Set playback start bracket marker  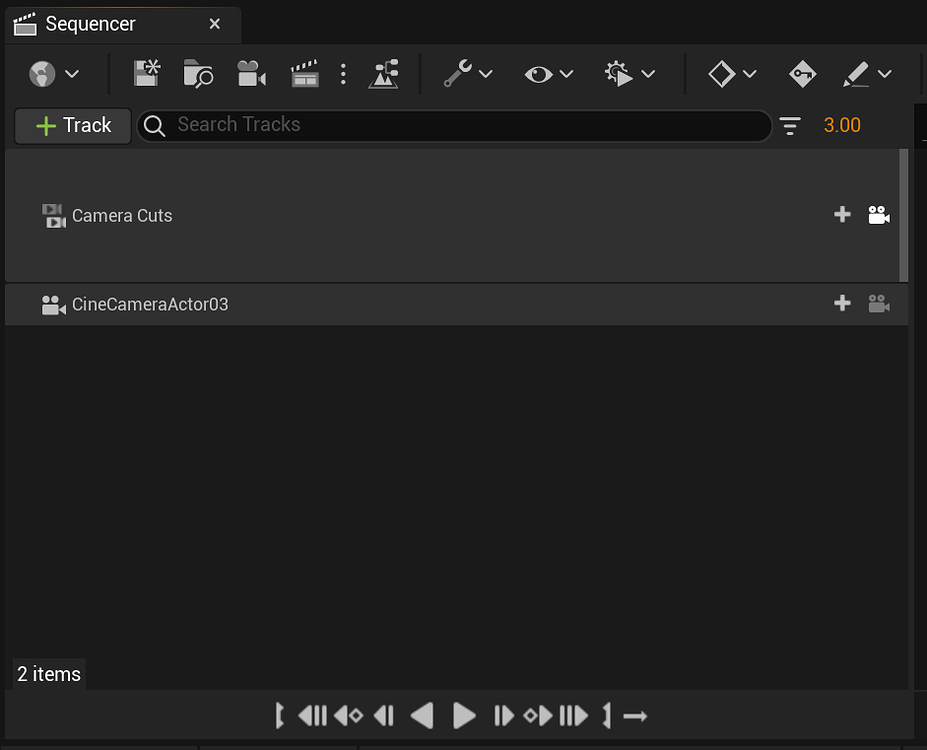point(280,716)
